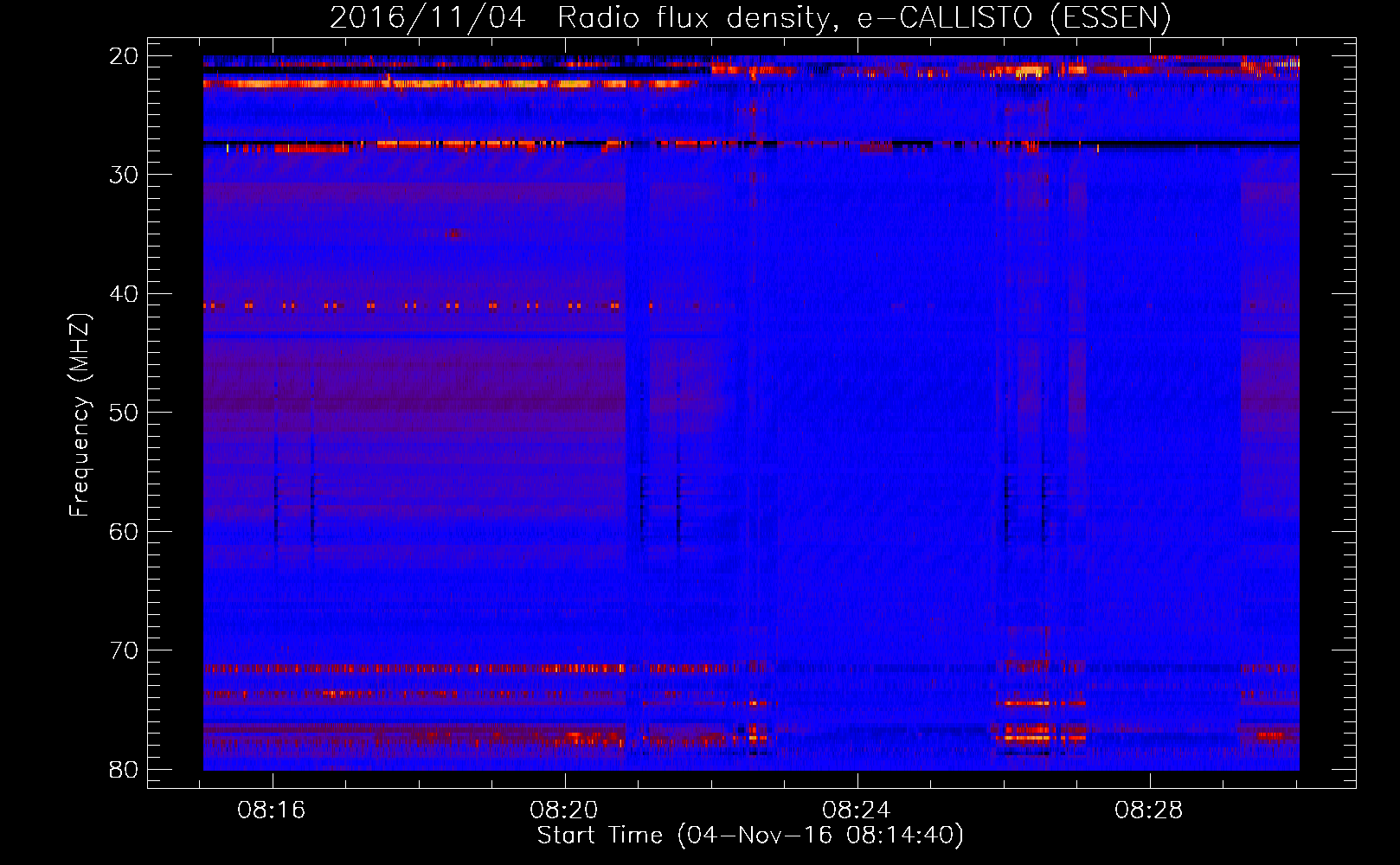Click the 20 MHz frequency tick label
Image resolution: width=1400 pixels, height=865 pixels.
click(124, 56)
